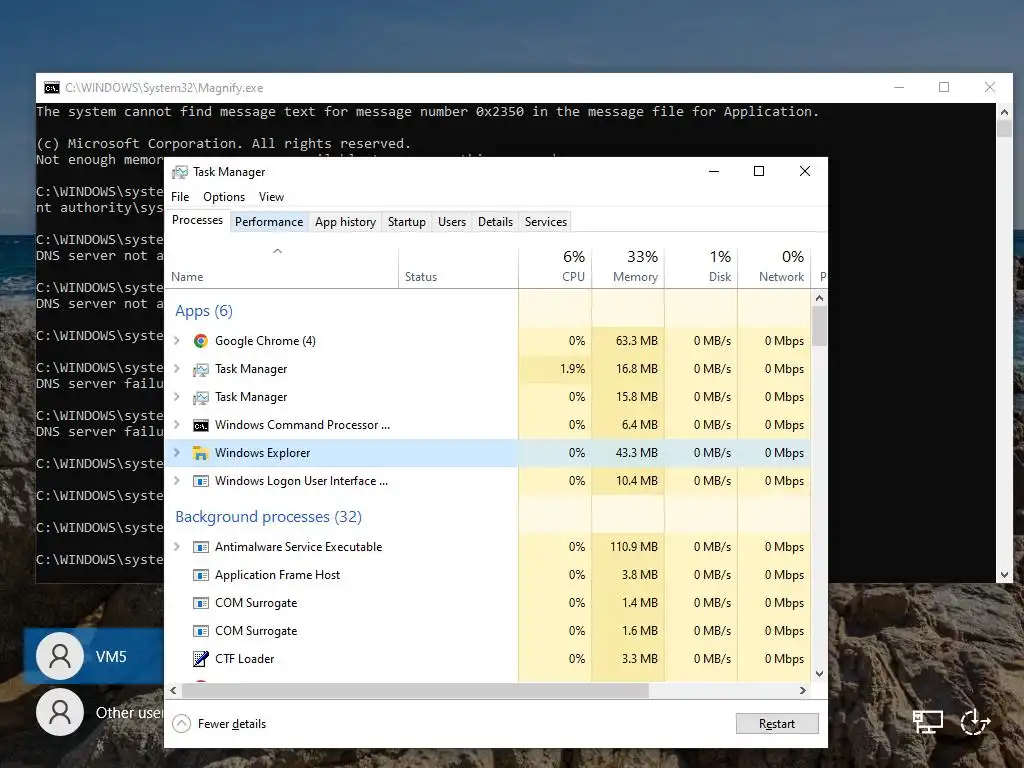The image size is (1024, 768).
Task: Click scroll up arrow in process list
Action: [x=820, y=298]
